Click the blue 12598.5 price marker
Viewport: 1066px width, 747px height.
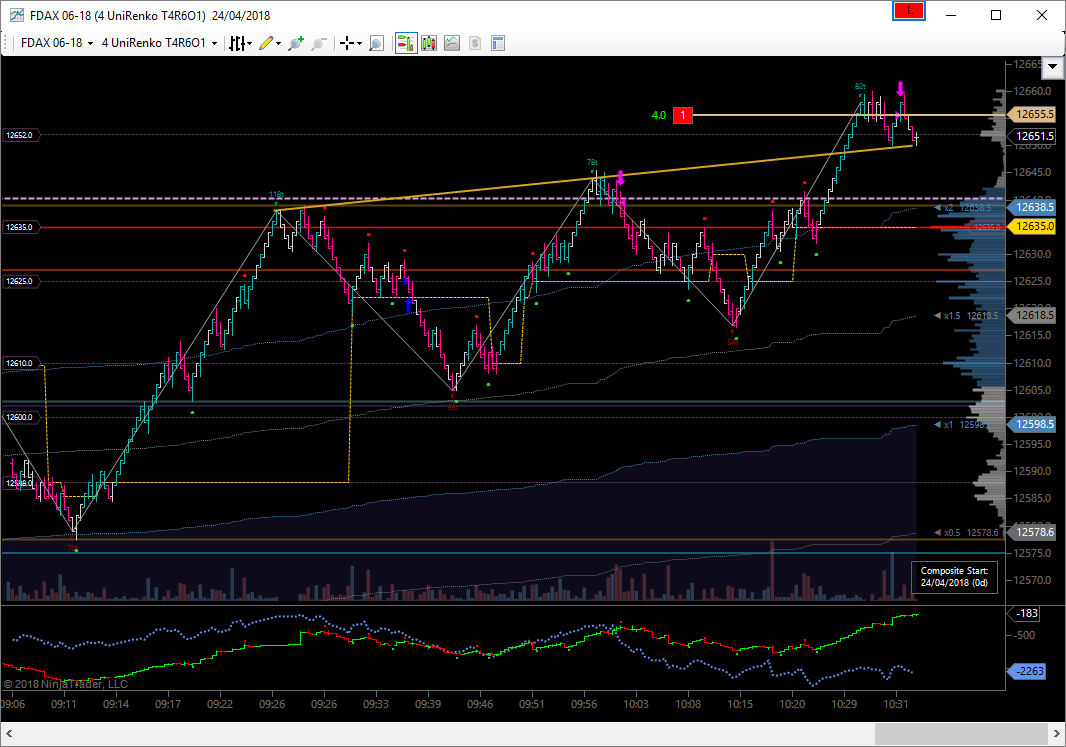tap(1033, 424)
